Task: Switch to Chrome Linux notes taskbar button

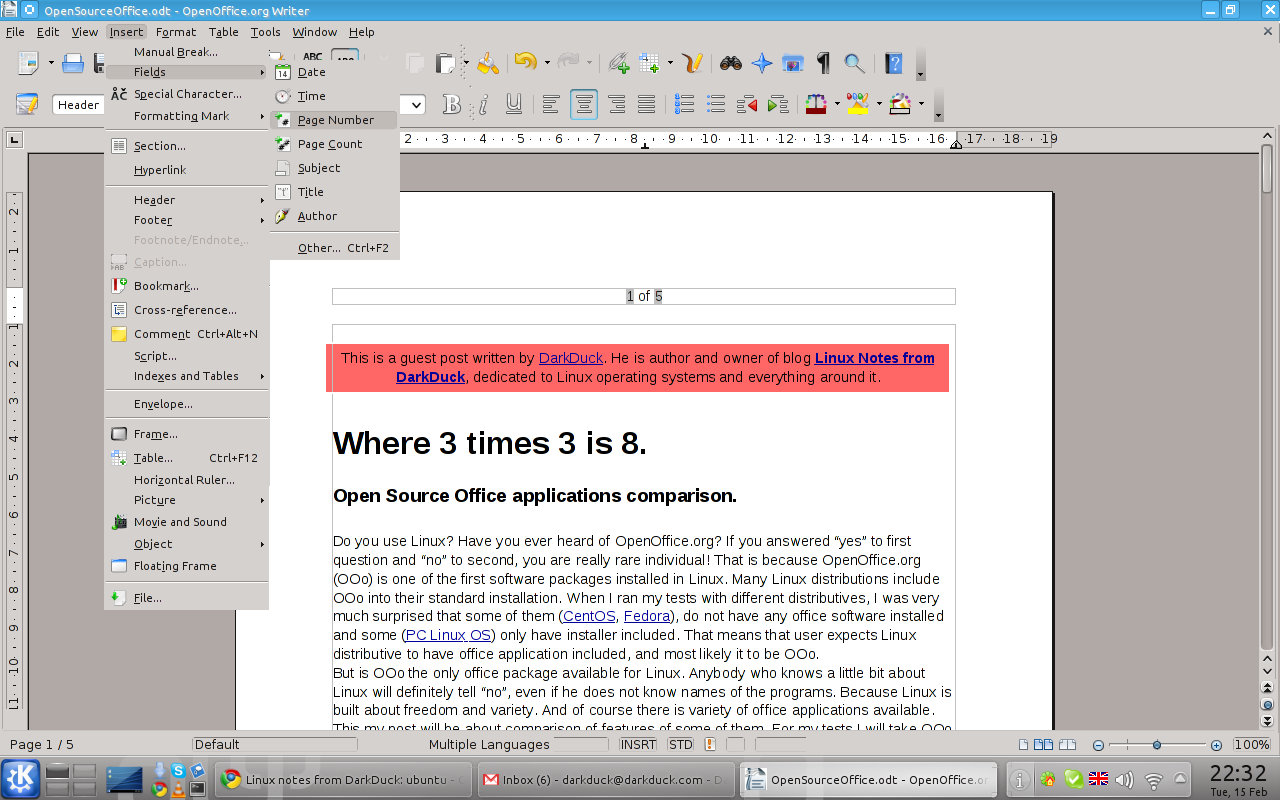Action: point(343,780)
